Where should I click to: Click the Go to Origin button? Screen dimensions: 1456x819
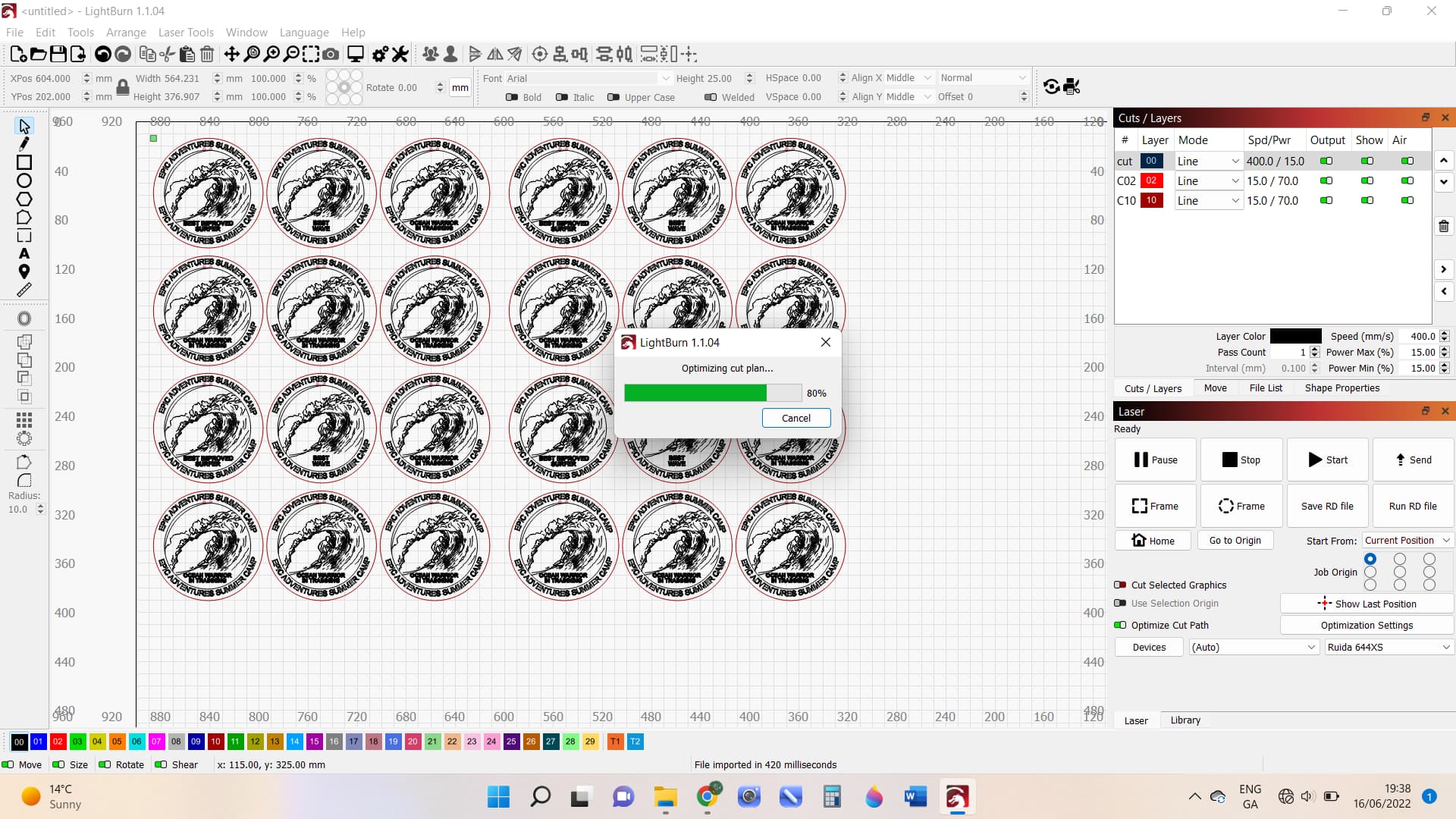1235,540
